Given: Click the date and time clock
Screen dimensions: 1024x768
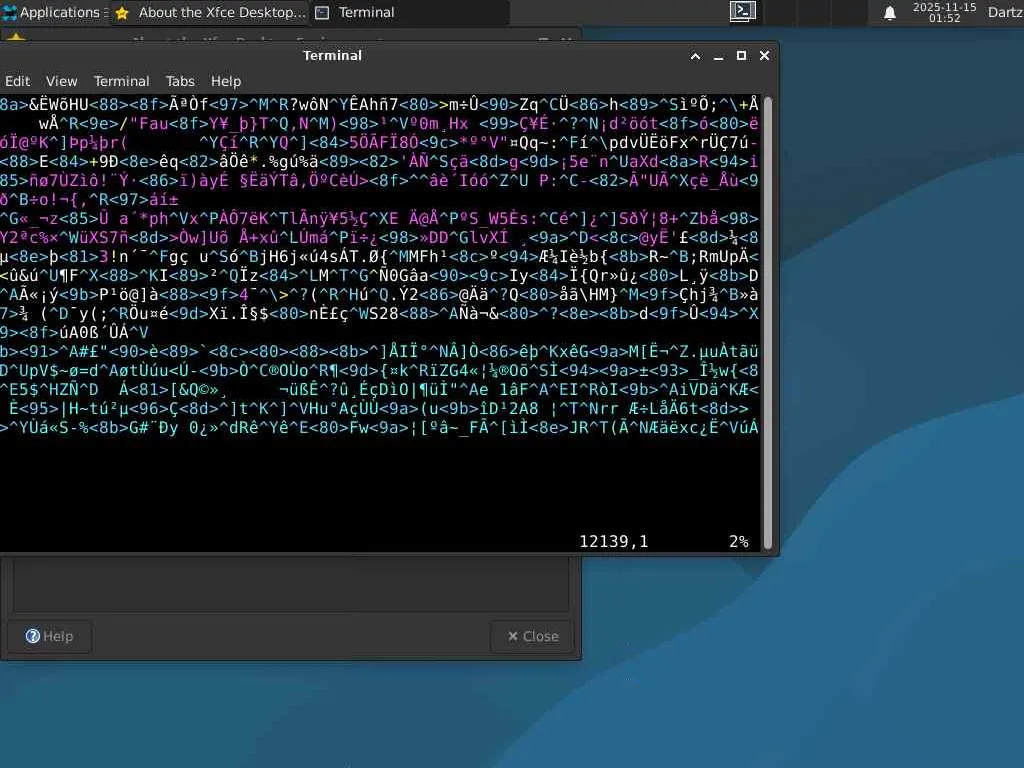Looking at the screenshot, I should click(x=944, y=12).
